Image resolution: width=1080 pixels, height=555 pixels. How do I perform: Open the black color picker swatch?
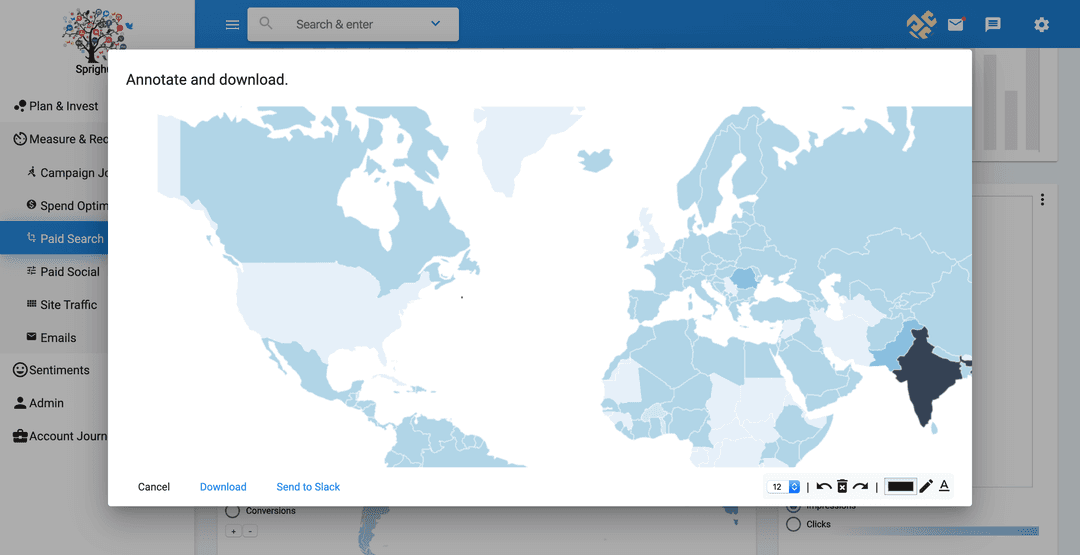pyautogui.click(x=900, y=487)
